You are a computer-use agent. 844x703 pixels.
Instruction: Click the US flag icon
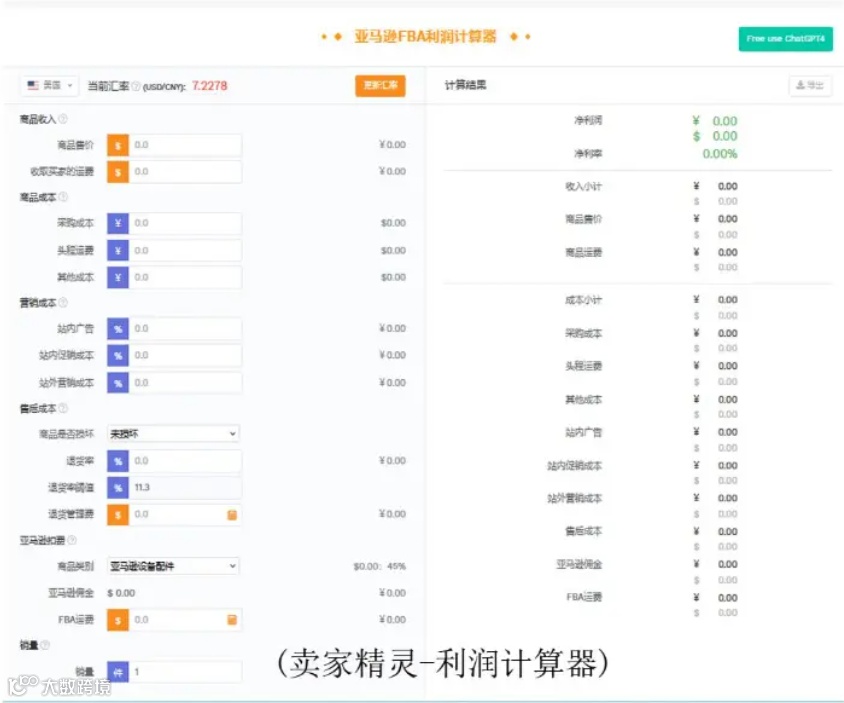33,85
